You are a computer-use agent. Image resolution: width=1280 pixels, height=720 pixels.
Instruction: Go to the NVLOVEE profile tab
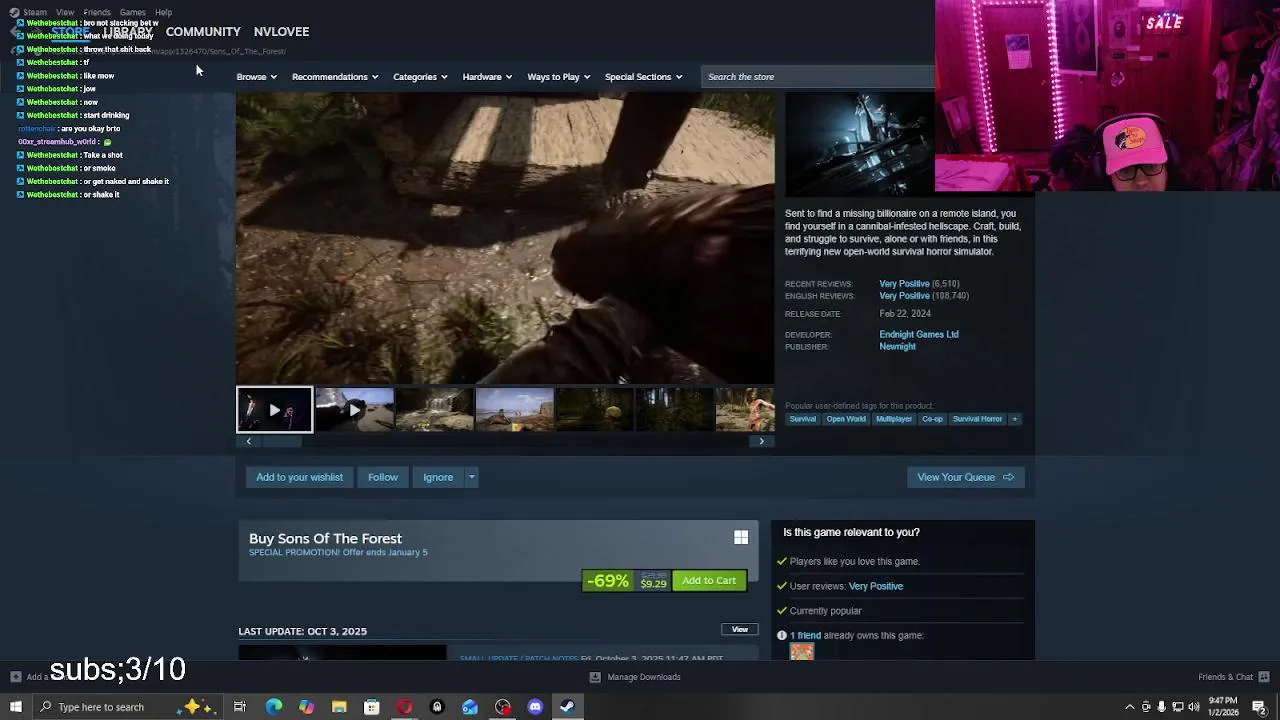[x=281, y=32]
